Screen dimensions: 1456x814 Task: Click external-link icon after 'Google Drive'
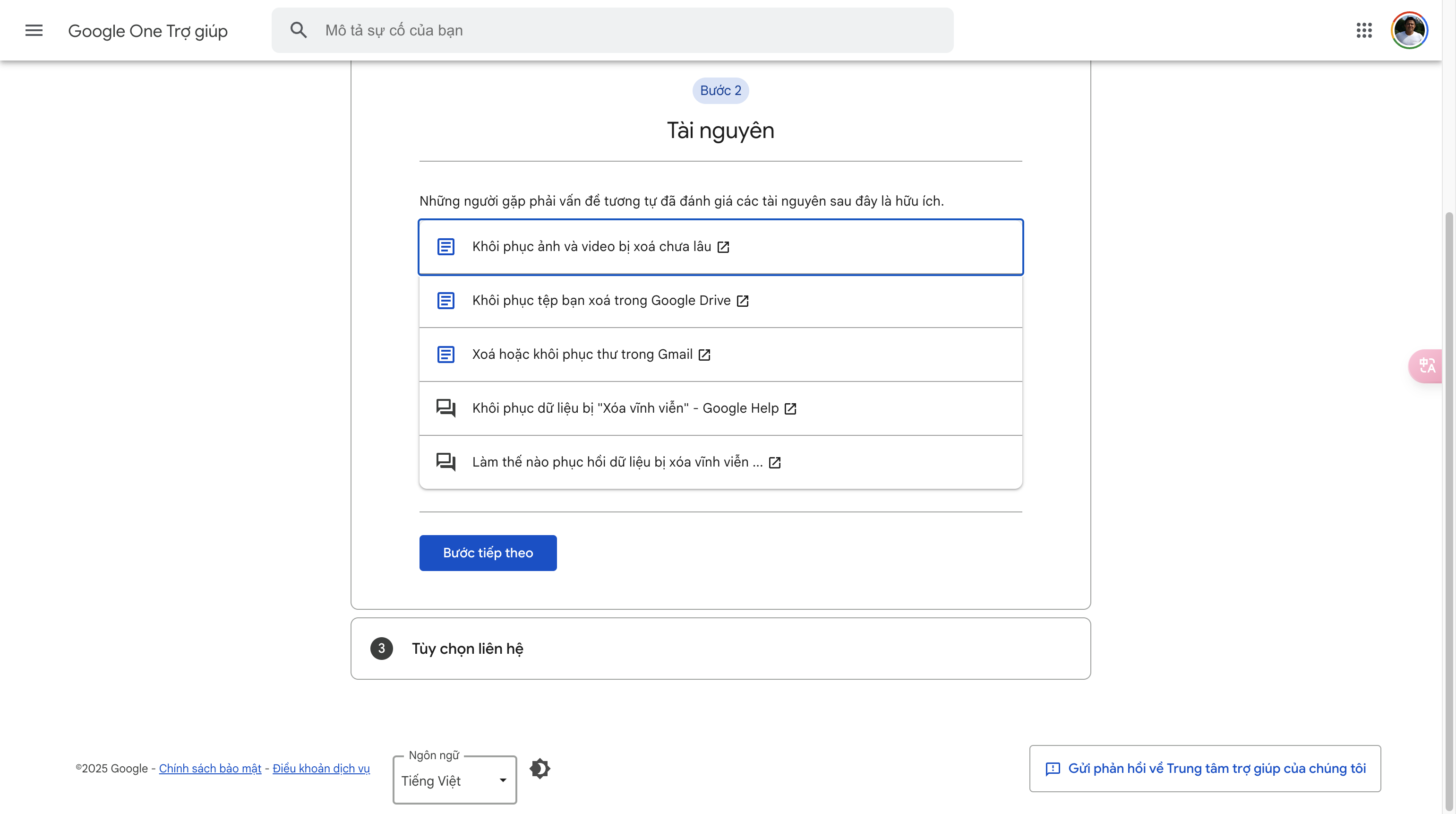(x=743, y=301)
